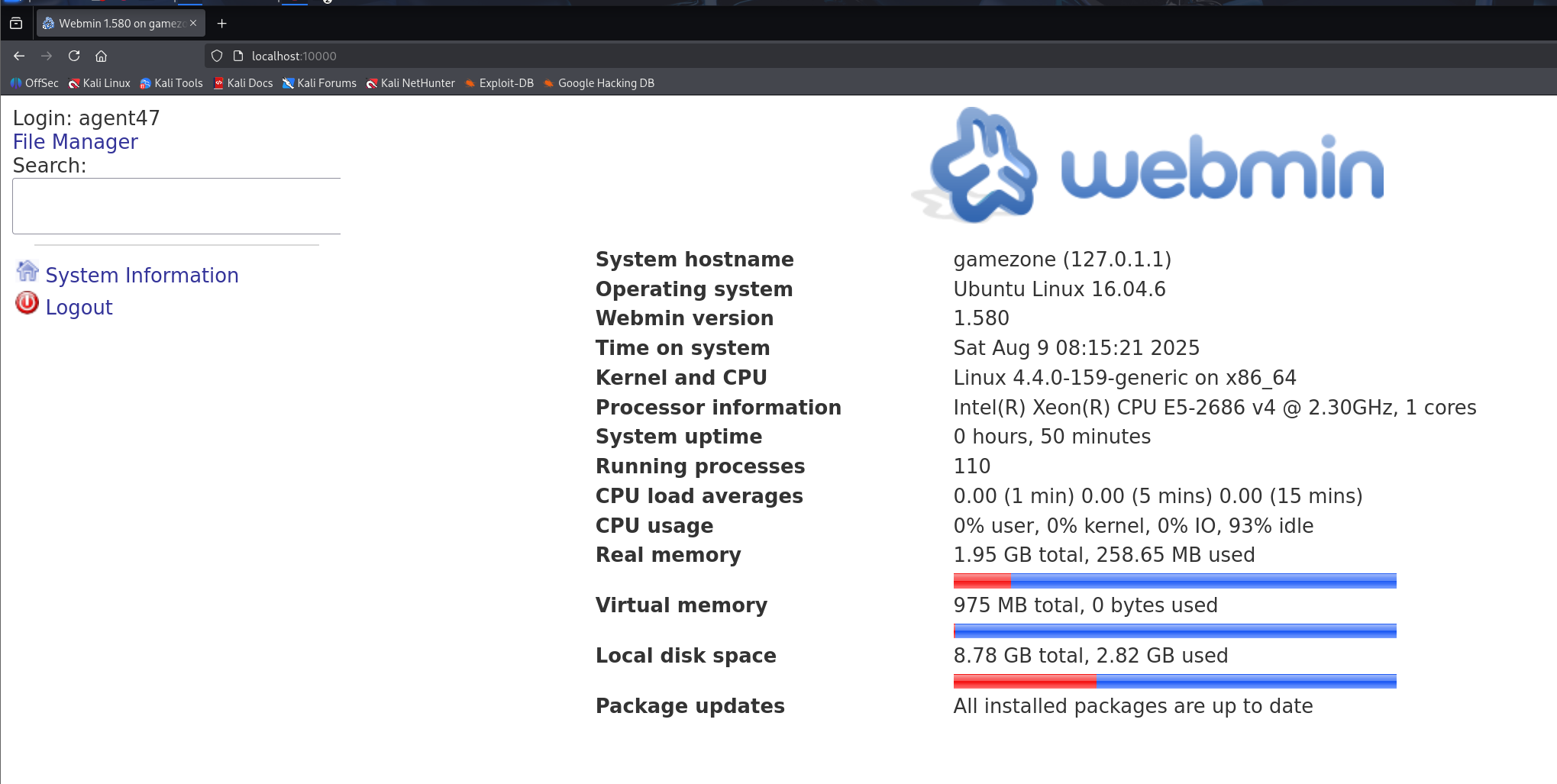Open the recent browsing list icon
Image resolution: width=1557 pixels, height=784 pixels.
pos(16,24)
